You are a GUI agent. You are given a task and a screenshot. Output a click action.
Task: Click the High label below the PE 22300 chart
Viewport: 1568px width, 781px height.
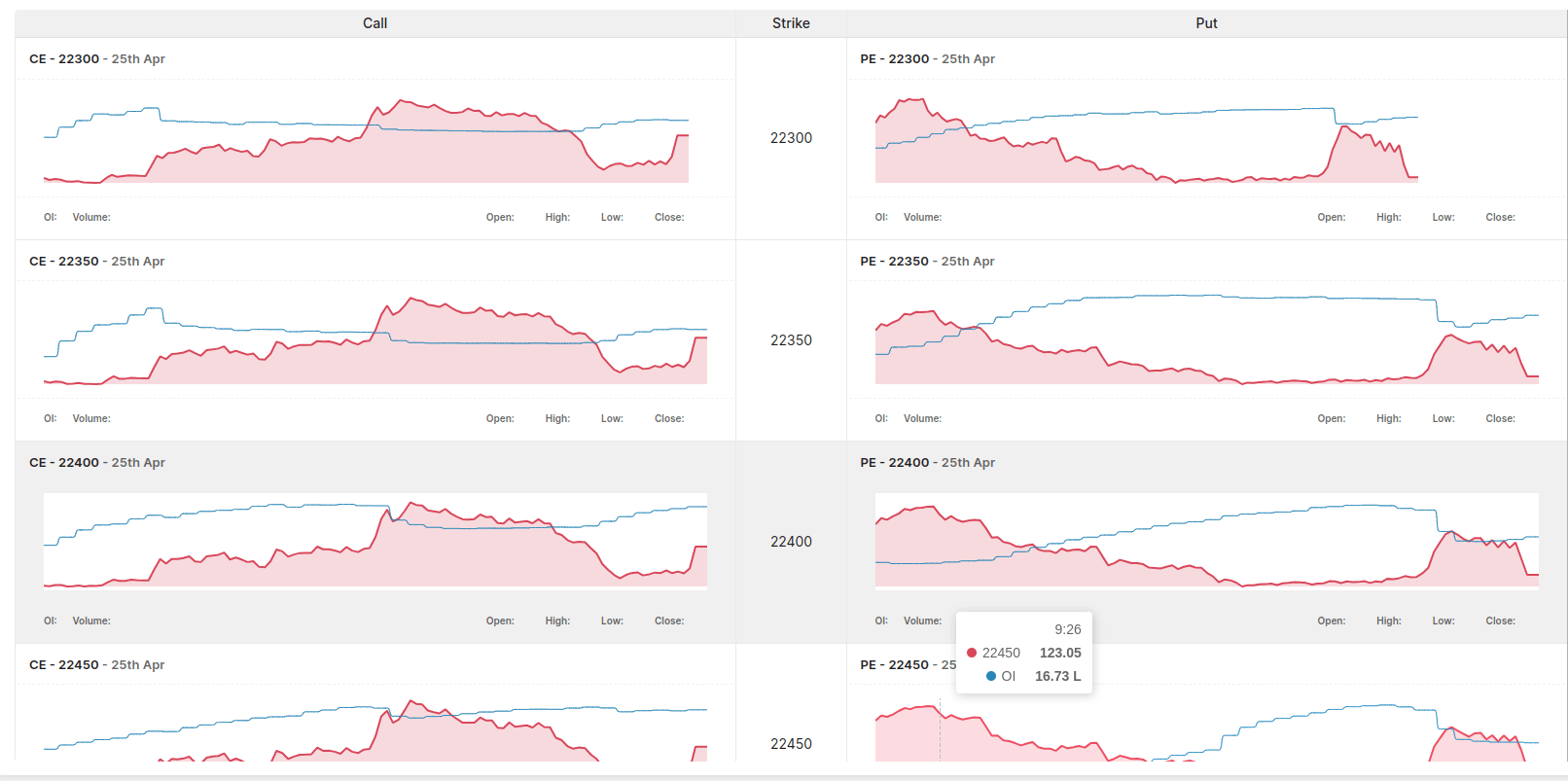[x=1388, y=217]
